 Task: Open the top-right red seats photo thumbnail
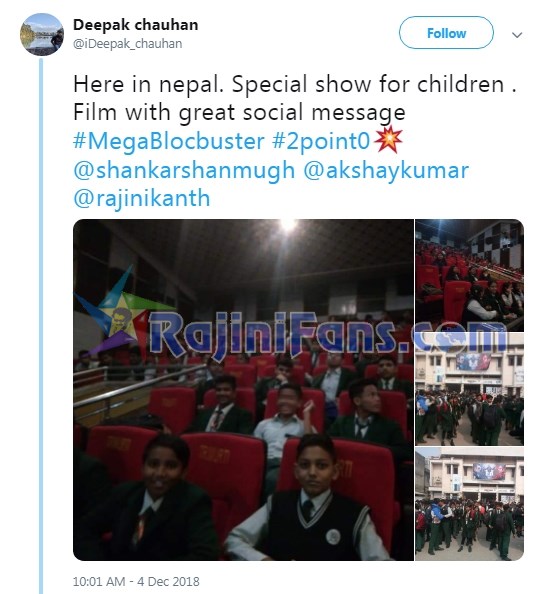[x=470, y=275]
